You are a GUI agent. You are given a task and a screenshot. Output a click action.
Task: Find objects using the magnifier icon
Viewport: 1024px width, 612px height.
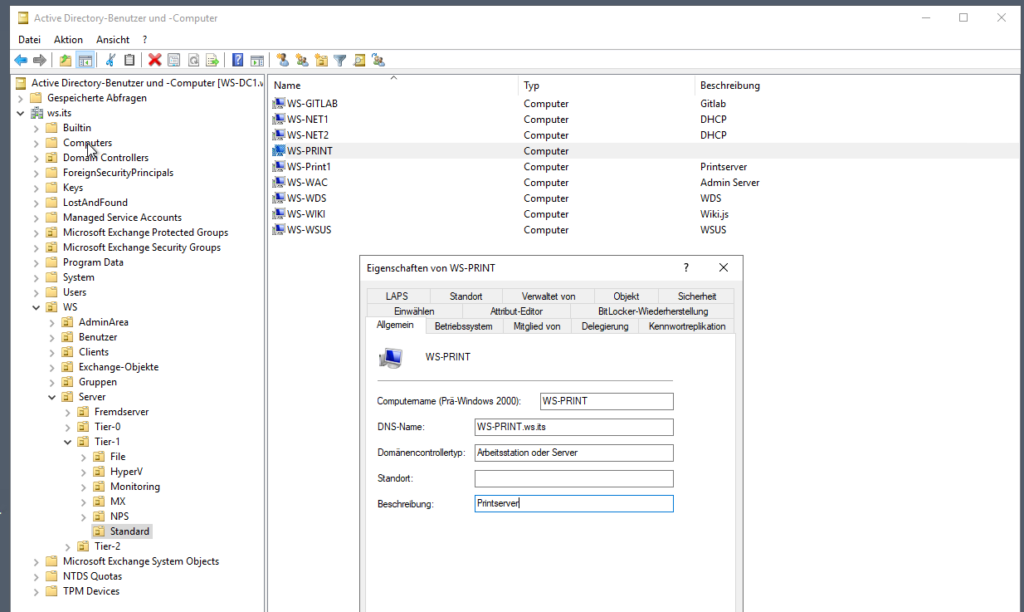point(359,59)
